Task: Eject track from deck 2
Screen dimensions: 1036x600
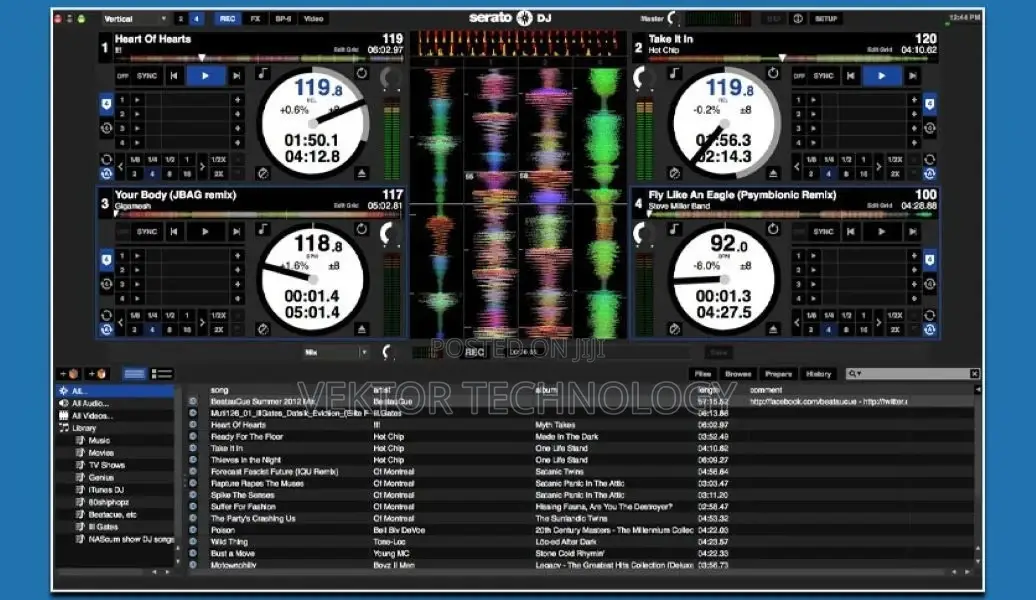Action: tap(773, 174)
